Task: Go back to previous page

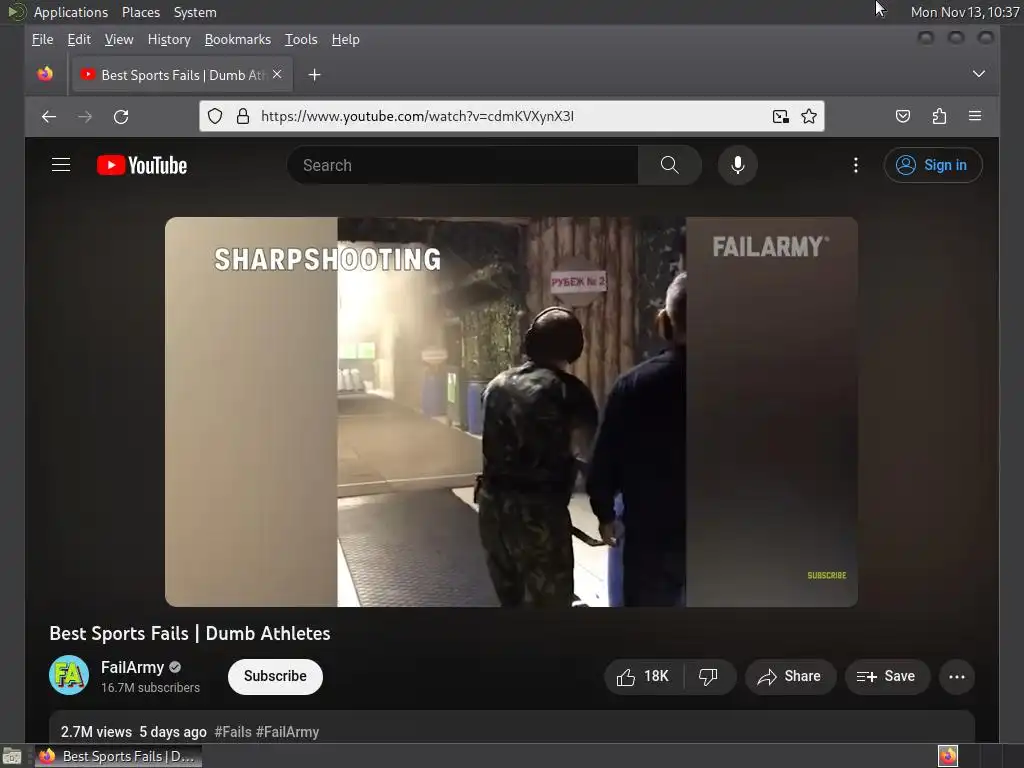Action: [49, 116]
